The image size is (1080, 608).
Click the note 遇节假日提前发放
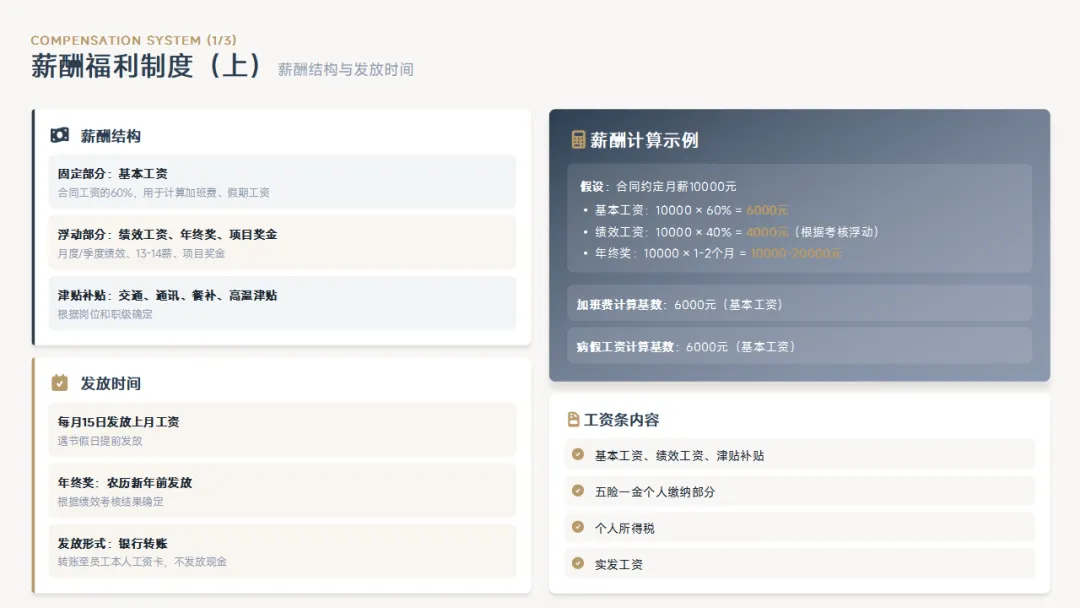coord(100,441)
